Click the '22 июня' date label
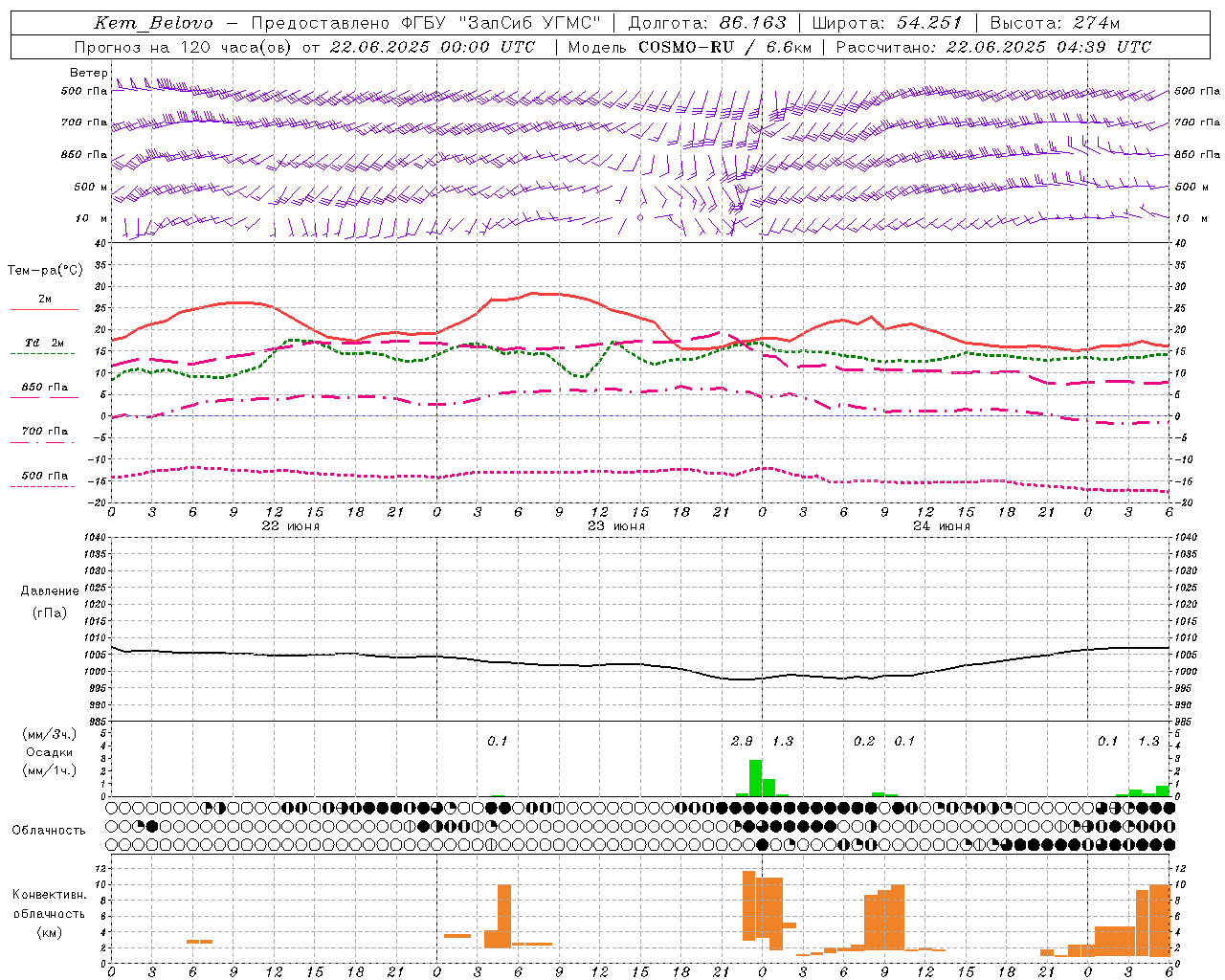The image size is (1225, 980). (291, 525)
